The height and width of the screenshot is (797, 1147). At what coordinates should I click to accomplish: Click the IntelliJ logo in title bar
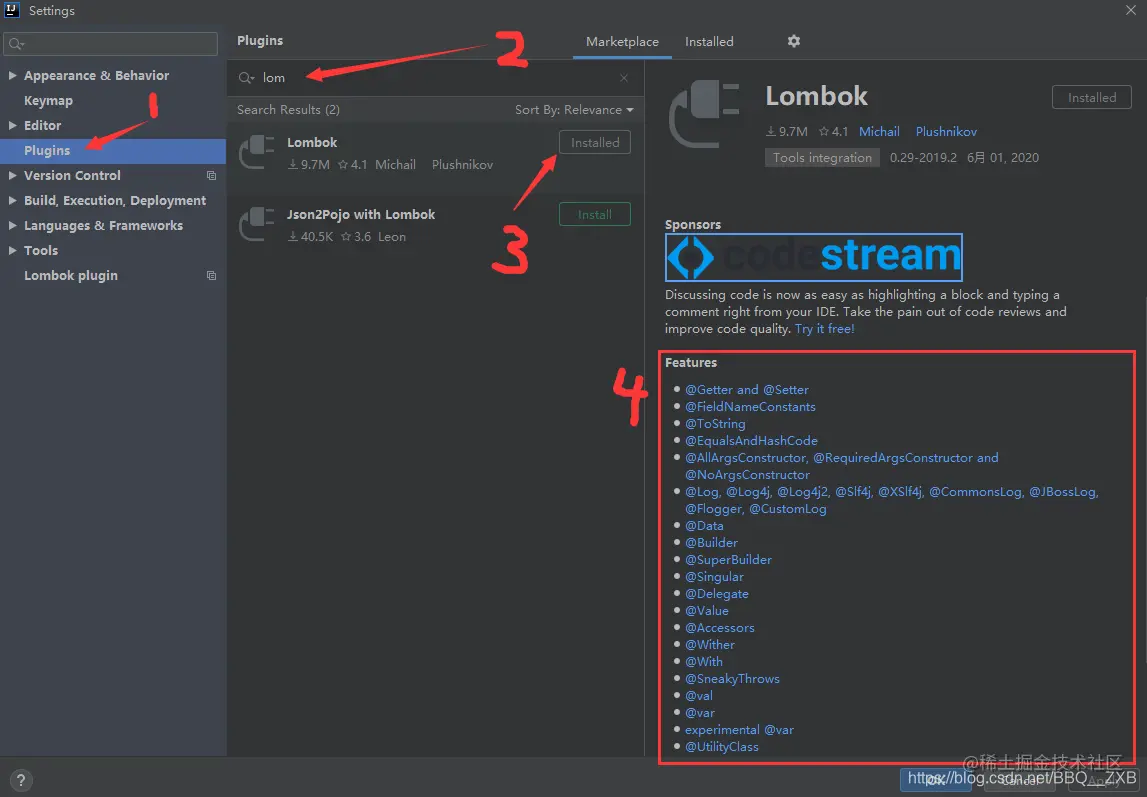(12, 10)
